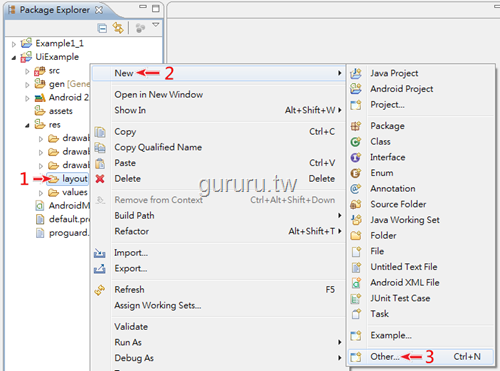
Task: Open the Build Path submenu
Action: (x=219, y=216)
